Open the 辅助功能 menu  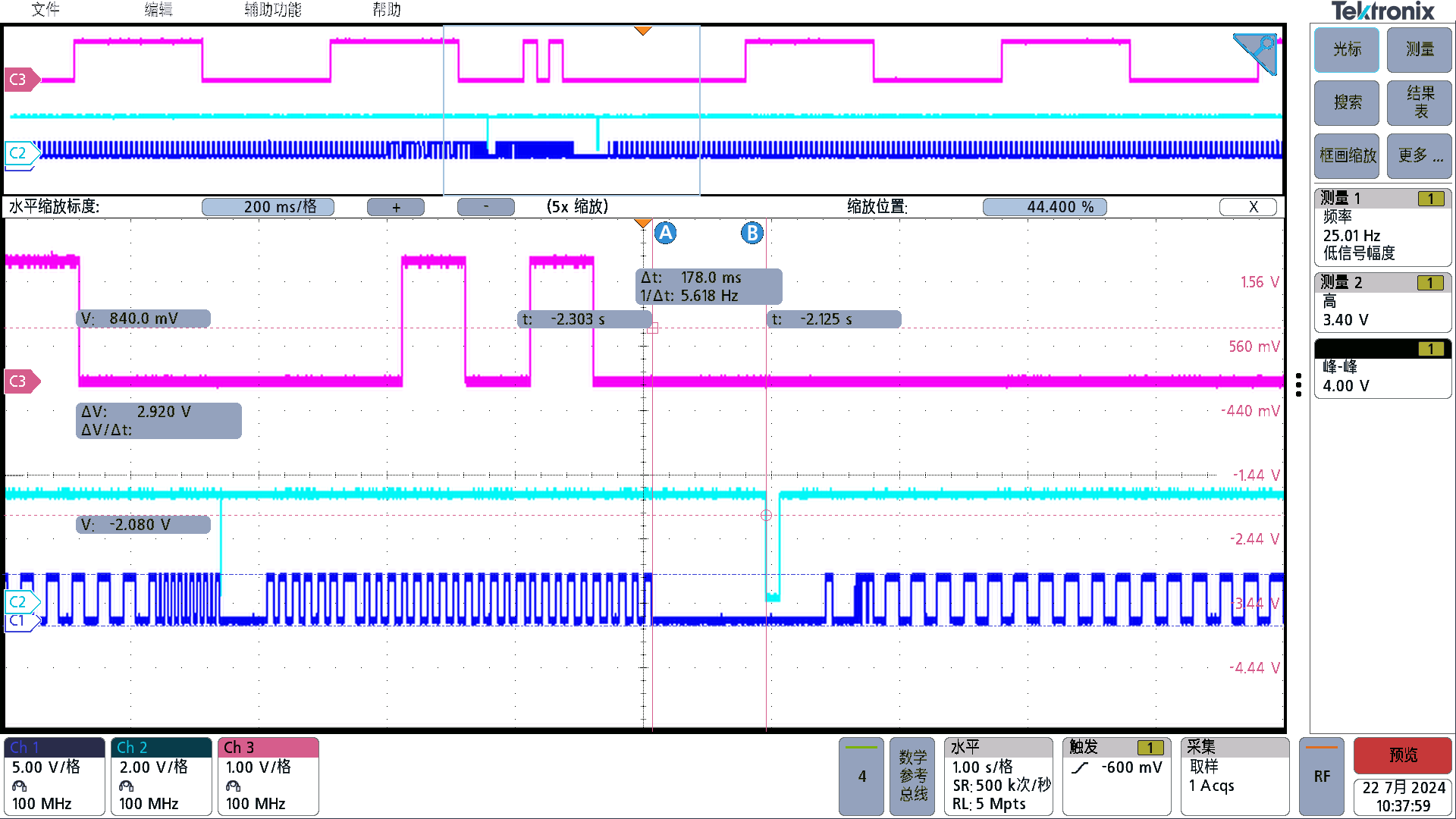tap(273, 10)
